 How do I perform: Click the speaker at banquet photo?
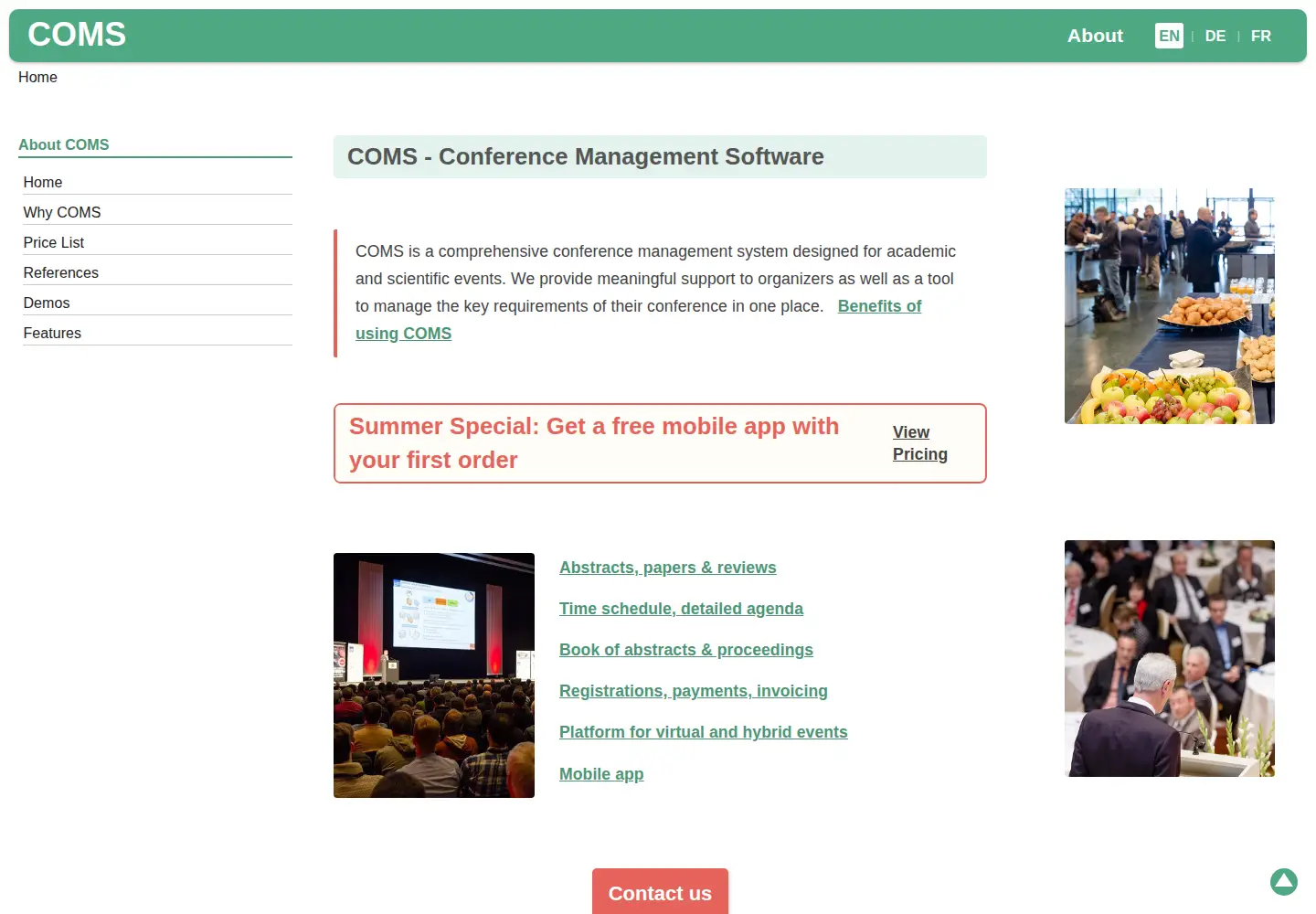[x=1170, y=658]
